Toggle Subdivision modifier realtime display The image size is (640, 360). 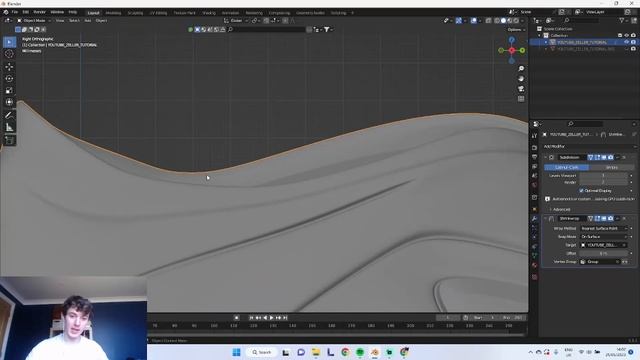click(x=604, y=157)
